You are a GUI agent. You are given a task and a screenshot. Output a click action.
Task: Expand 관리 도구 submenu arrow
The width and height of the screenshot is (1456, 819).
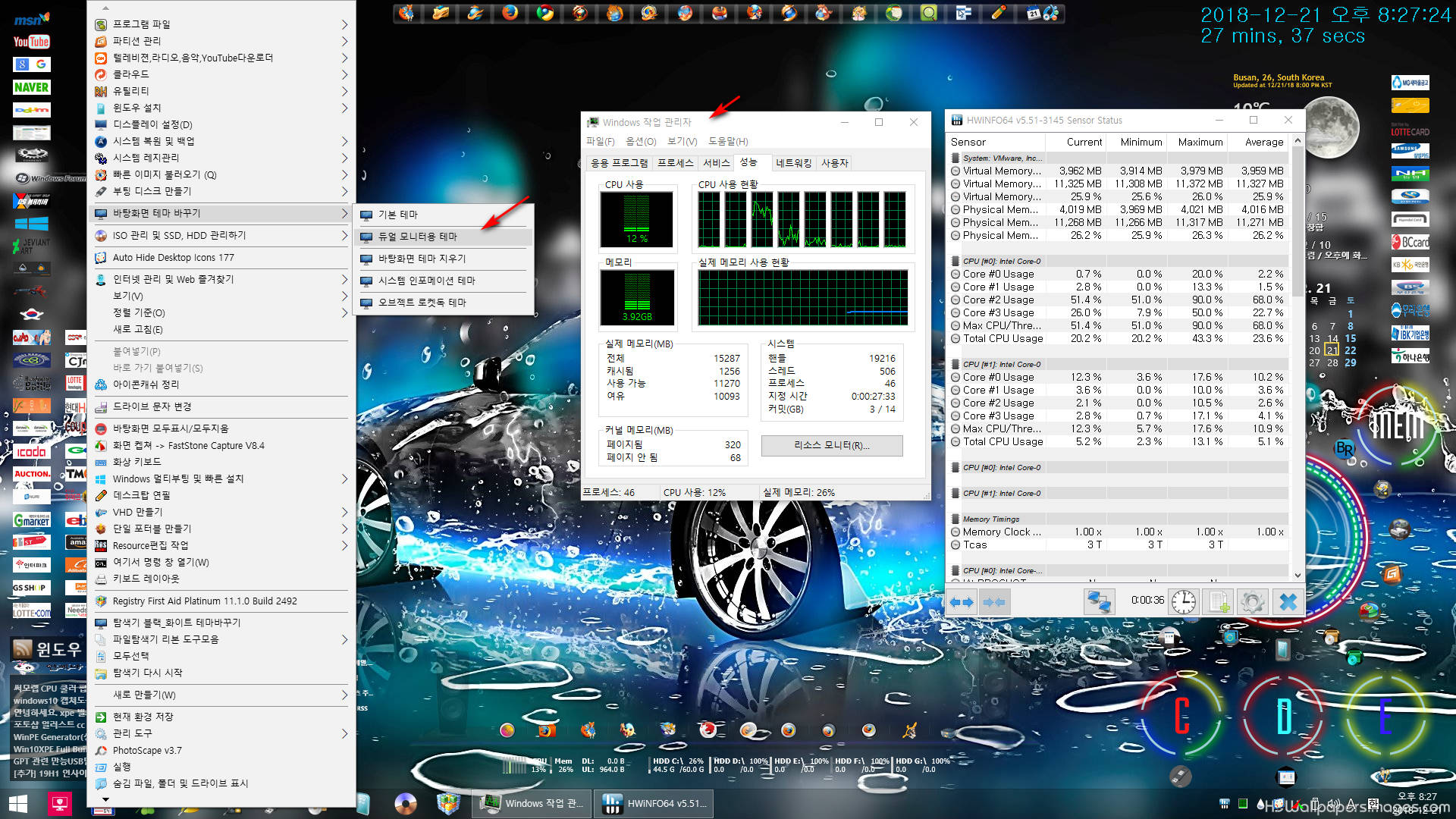coord(344,733)
